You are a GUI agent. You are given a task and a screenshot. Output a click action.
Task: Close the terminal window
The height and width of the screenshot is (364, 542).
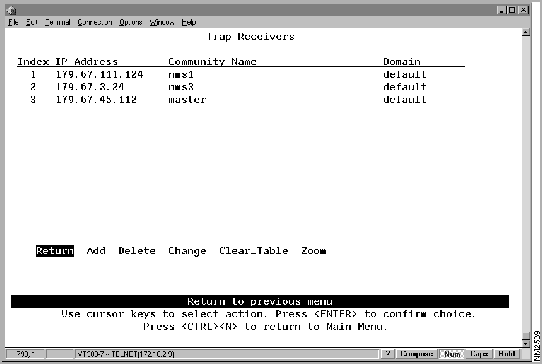(x=524, y=10)
